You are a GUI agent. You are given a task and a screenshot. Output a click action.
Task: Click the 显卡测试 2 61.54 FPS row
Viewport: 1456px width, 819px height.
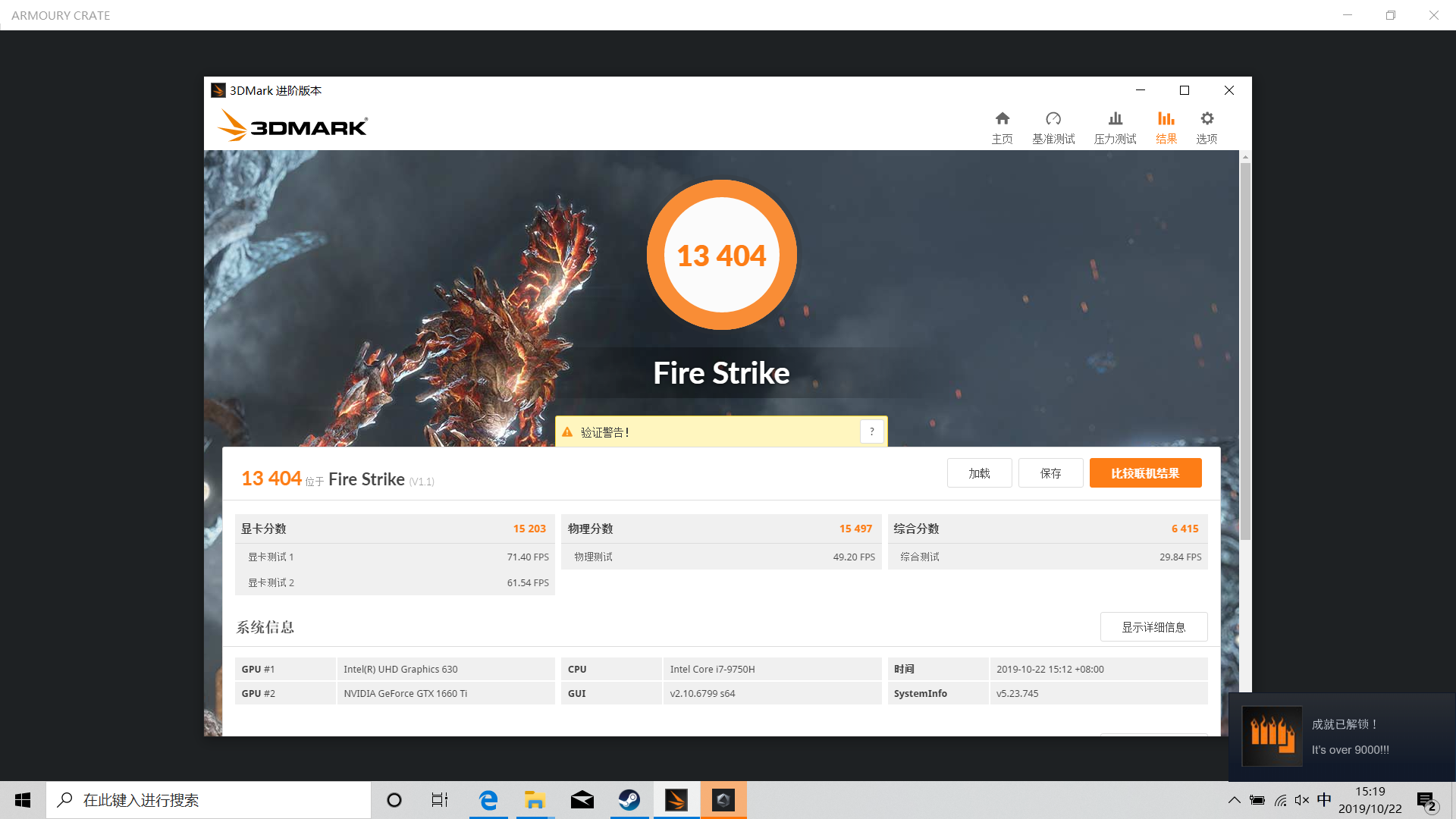394,582
